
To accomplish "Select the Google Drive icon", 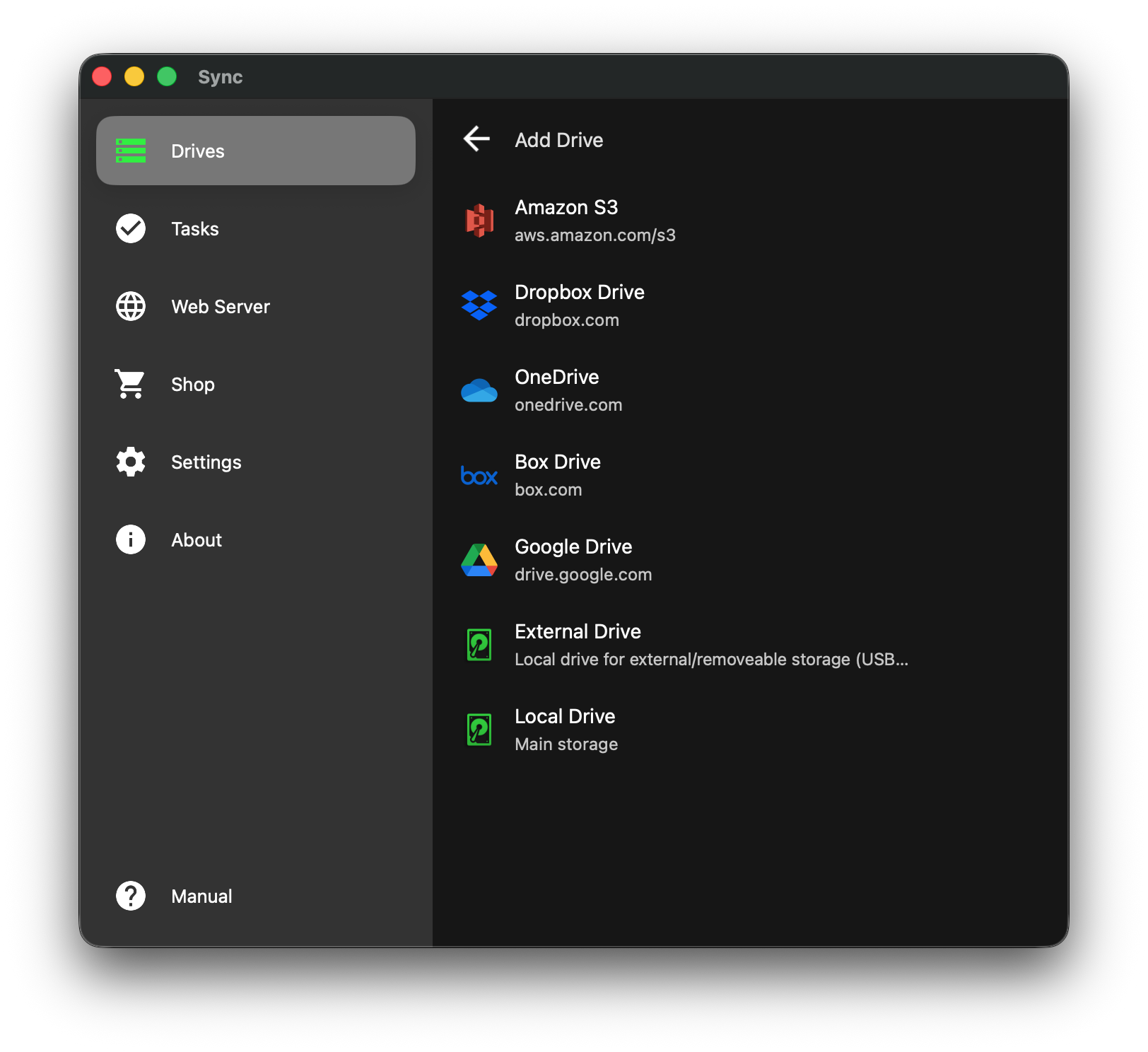I will (x=479, y=559).
